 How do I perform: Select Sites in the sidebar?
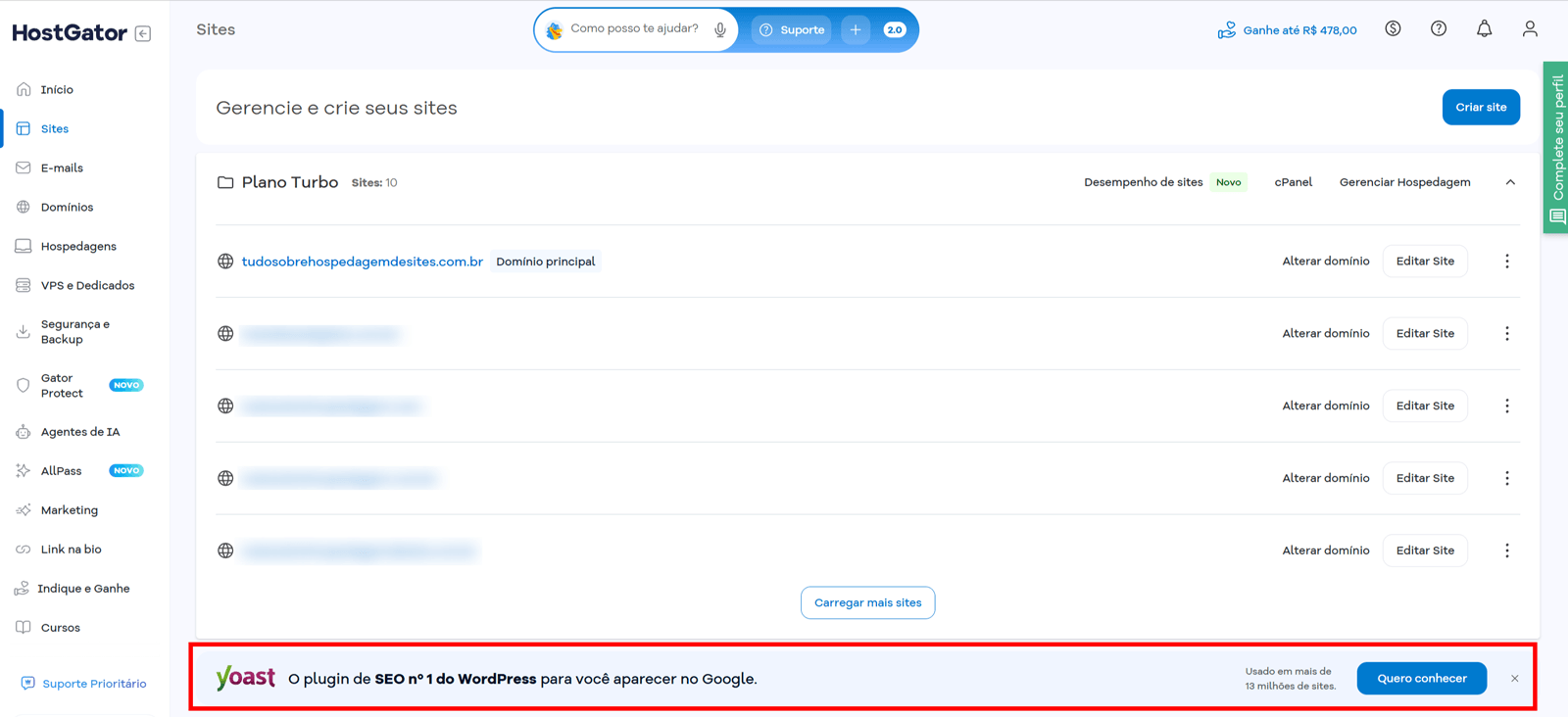55,128
